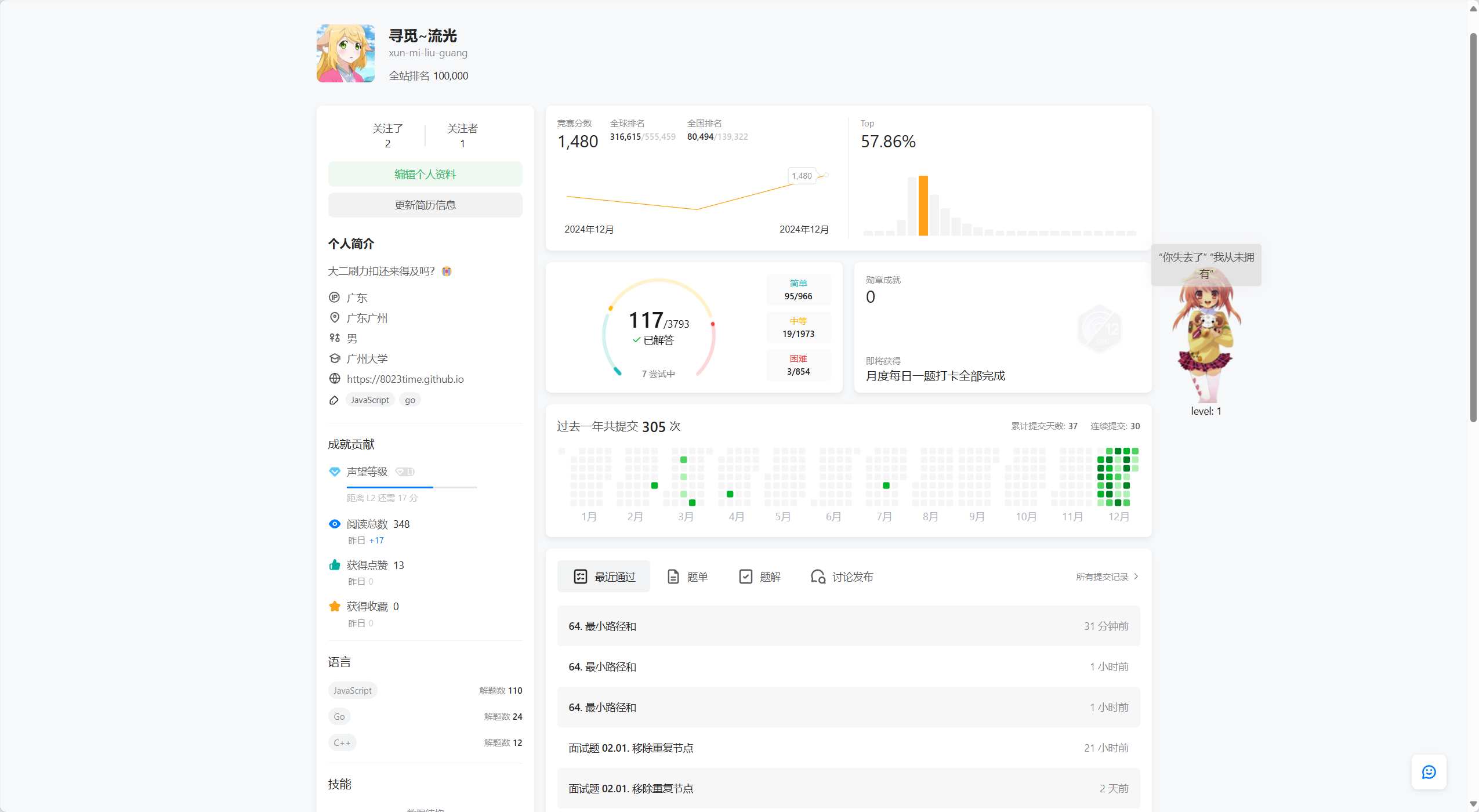Click the orange star favorites icon
Screen dimensions: 1479x812
[x=335, y=606]
